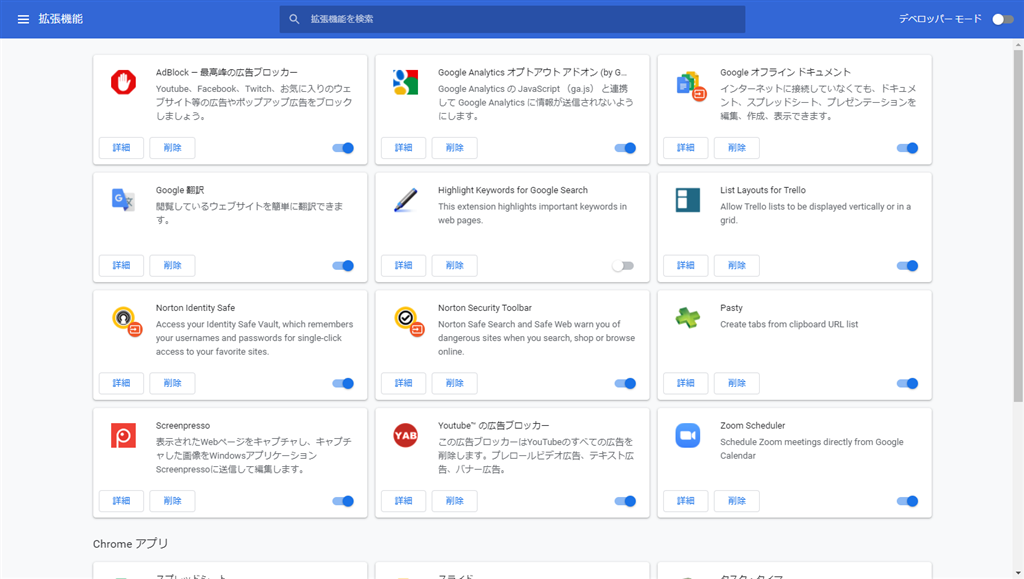Image resolution: width=1024 pixels, height=579 pixels.
Task: Click the 'Screenpresso' extension name text
Action: coord(183,426)
